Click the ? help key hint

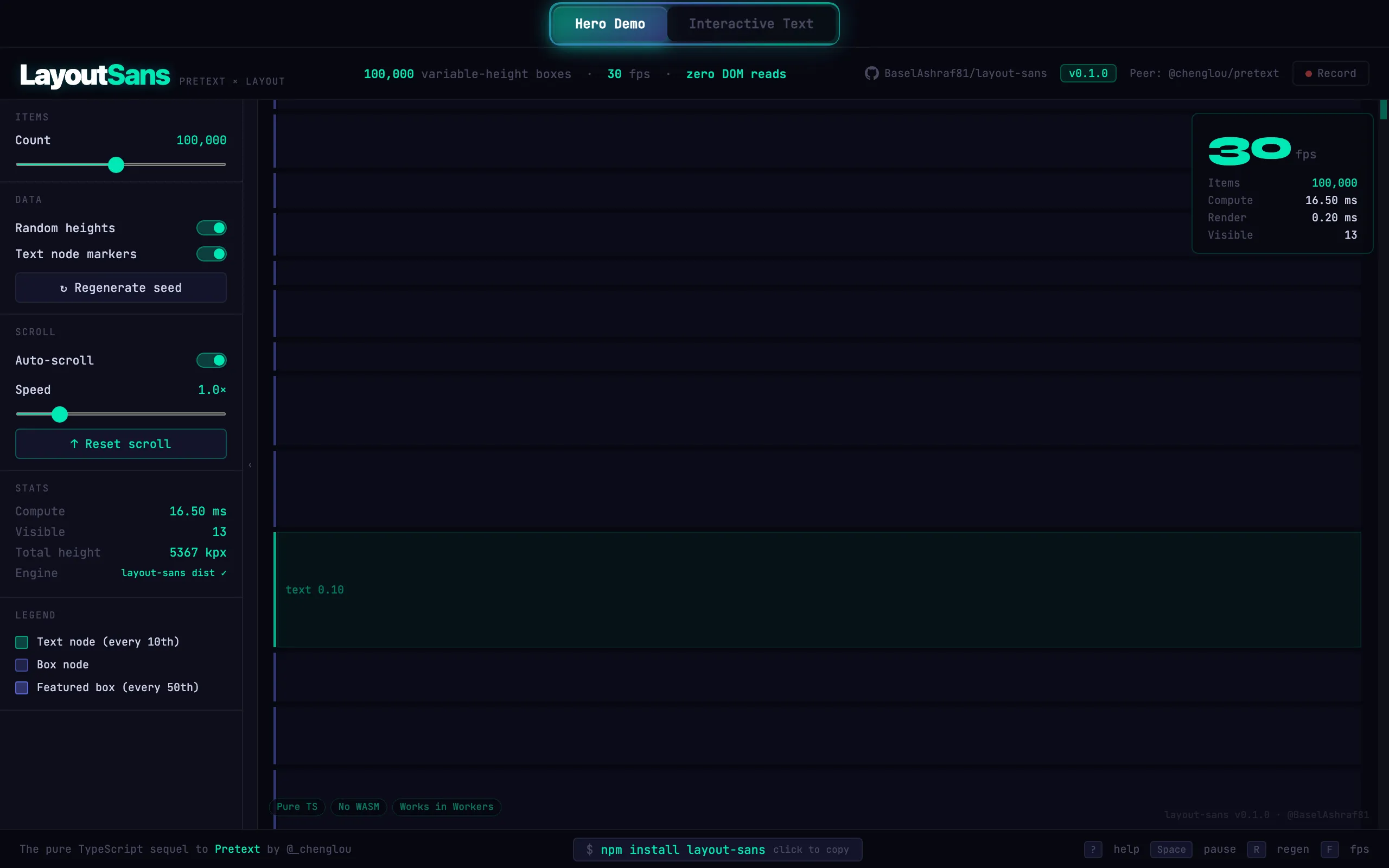click(1093, 850)
